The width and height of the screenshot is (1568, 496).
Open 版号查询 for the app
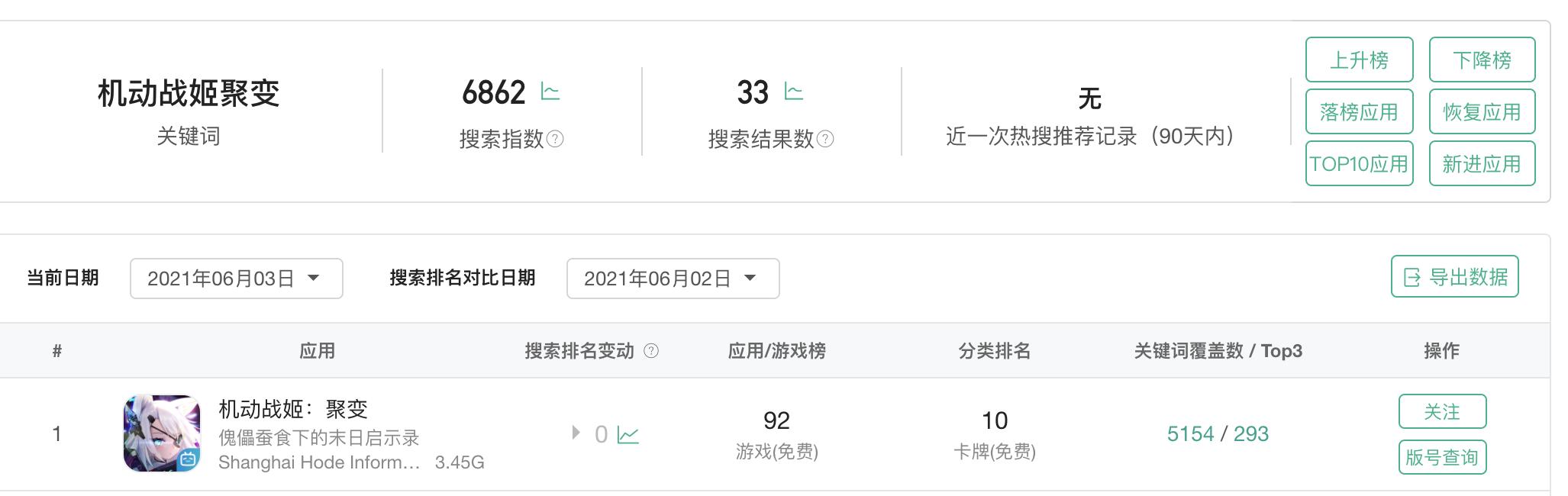tap(1441, 458)
